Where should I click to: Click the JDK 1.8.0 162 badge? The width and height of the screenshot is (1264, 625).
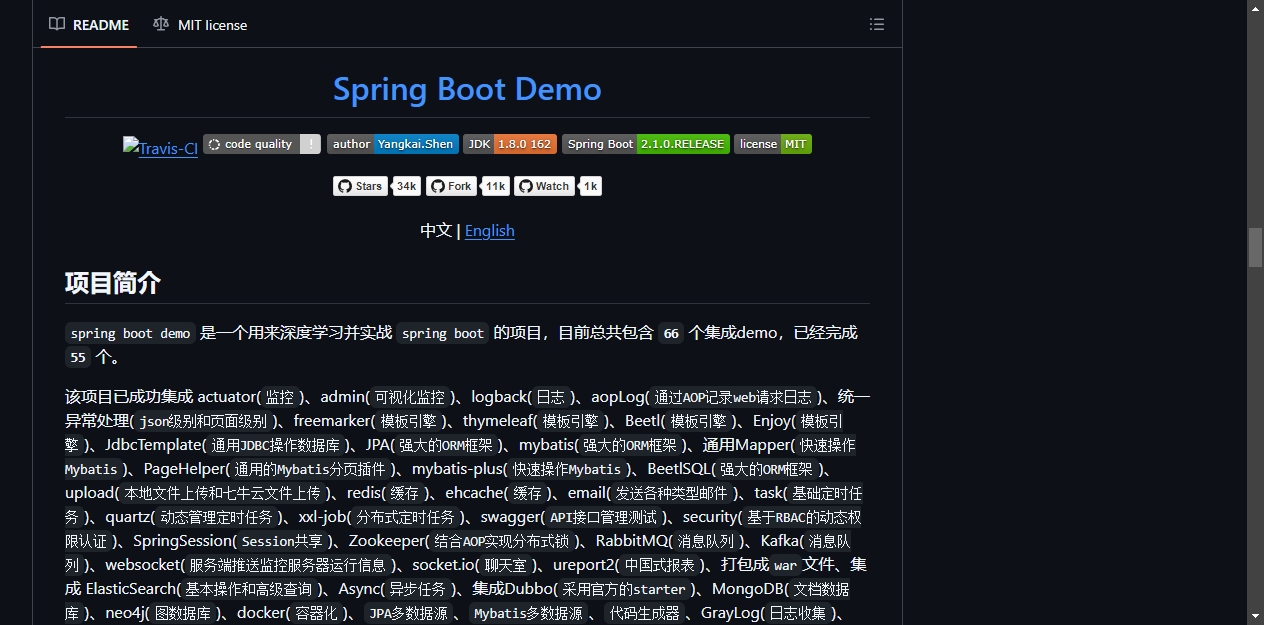(510, 144)
